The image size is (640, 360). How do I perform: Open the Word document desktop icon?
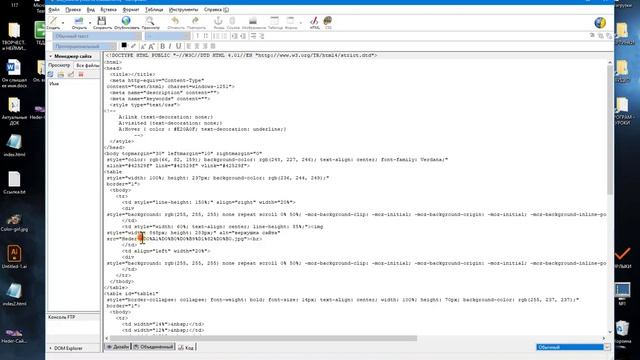tap(14, 73)
